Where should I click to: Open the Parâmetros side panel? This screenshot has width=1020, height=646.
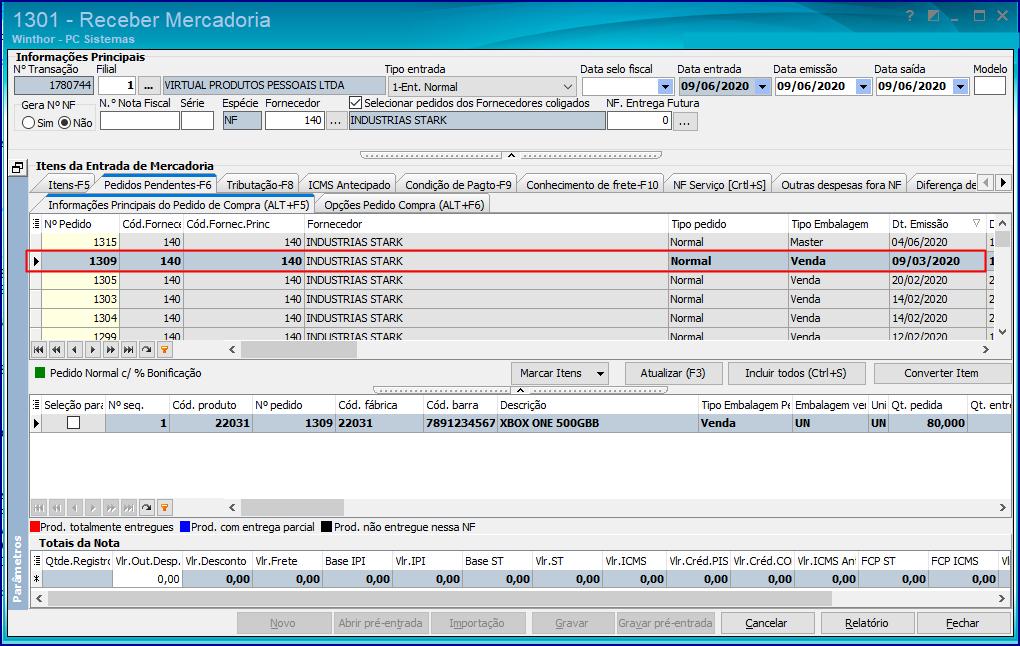[18, 567]
